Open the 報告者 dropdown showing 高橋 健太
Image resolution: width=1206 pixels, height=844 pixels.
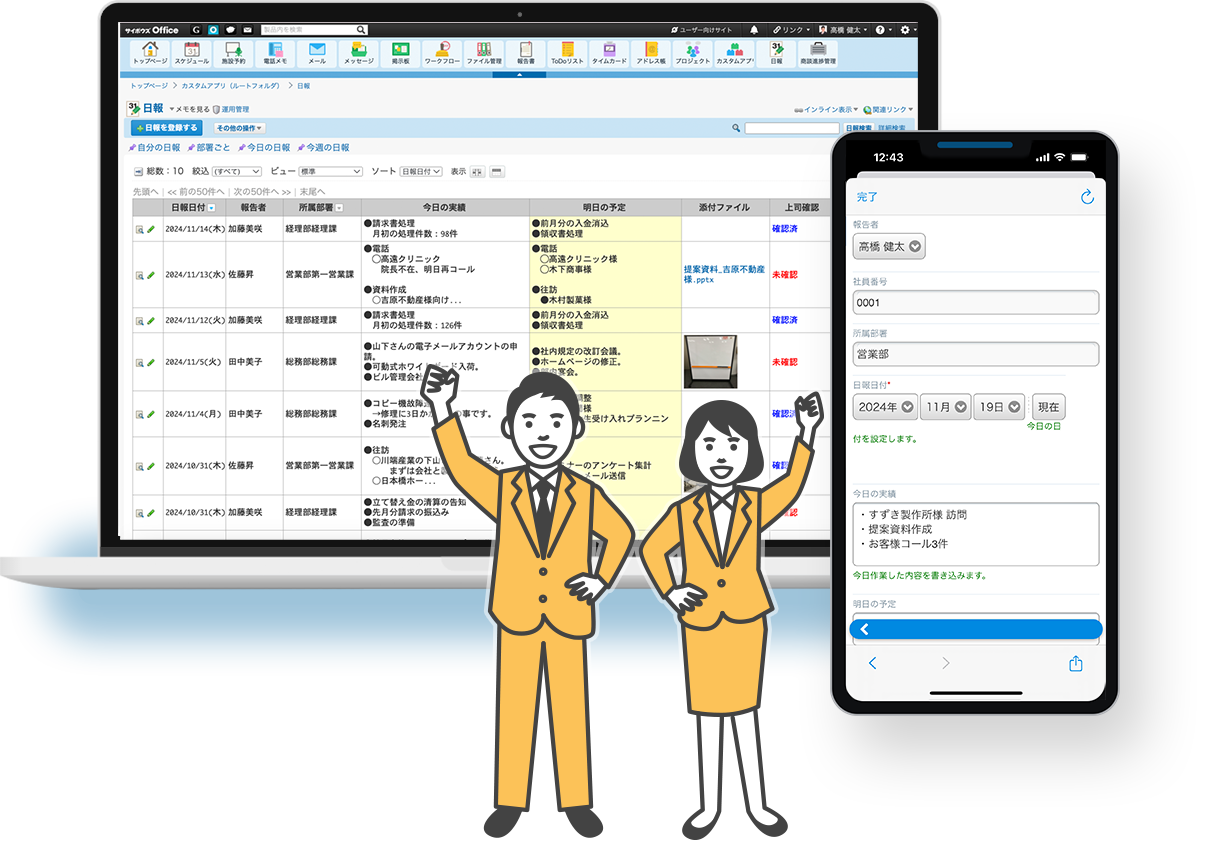point(889,246)
